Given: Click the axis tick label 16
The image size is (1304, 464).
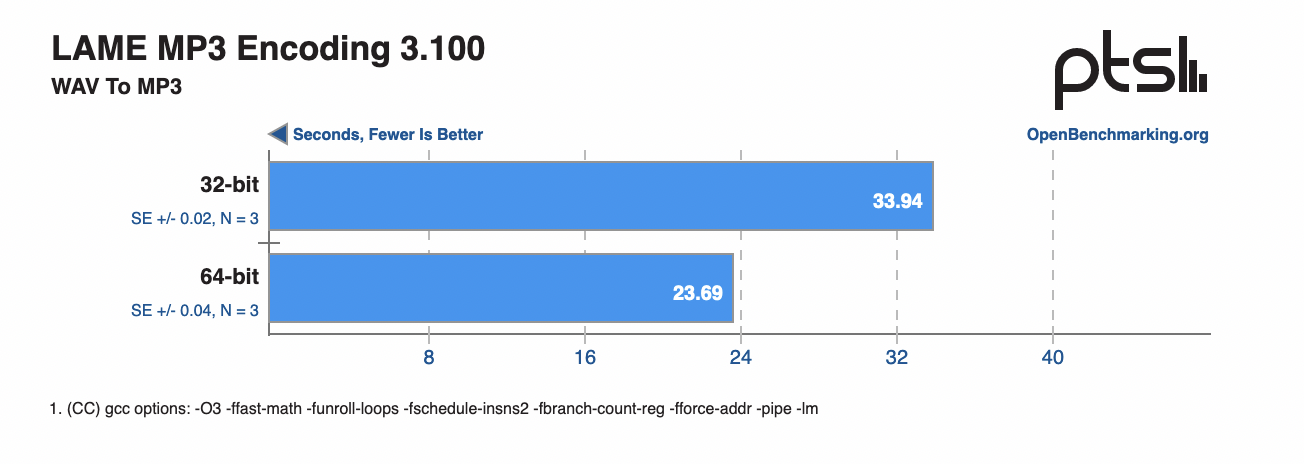Looking at the screenshot, I should point(584,358).
